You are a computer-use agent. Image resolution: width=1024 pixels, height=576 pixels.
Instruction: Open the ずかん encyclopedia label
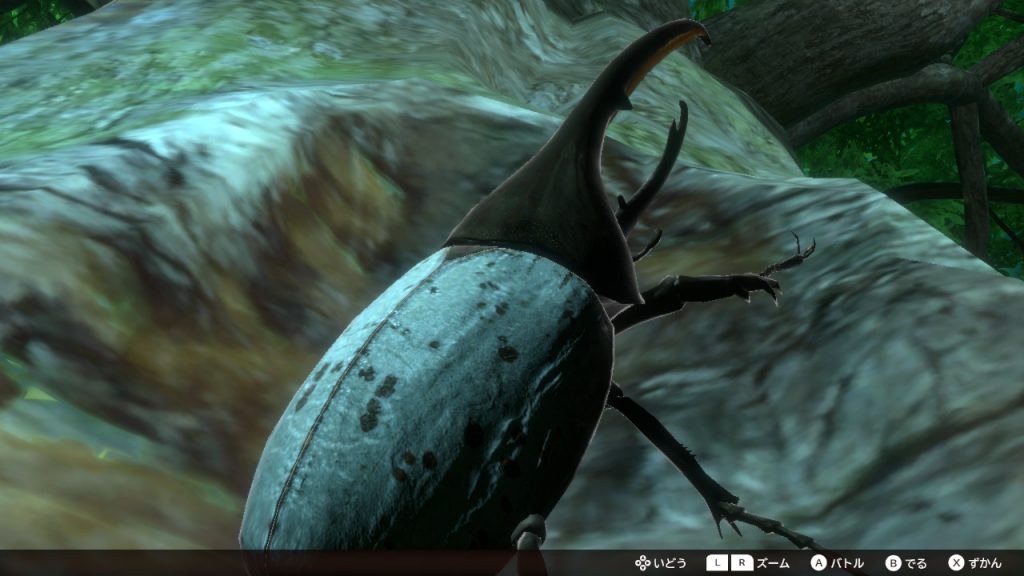984,563
